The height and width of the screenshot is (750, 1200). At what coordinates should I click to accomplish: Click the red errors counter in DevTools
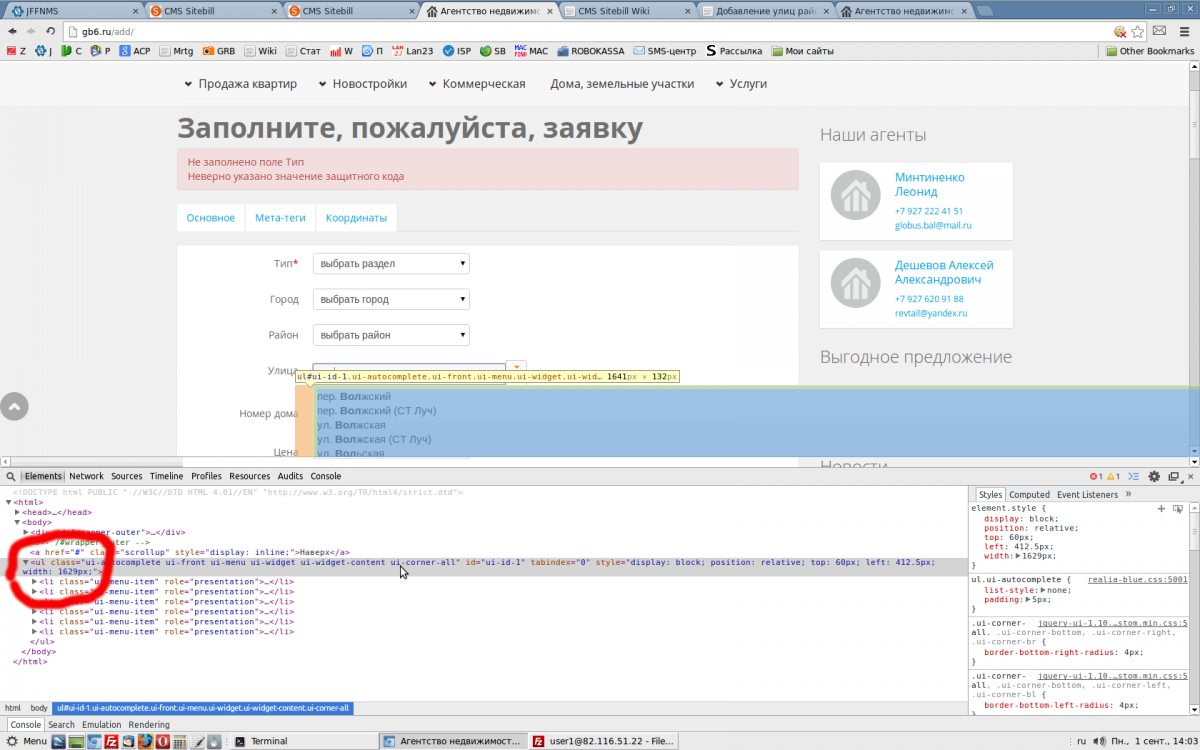click(1095, 477)
